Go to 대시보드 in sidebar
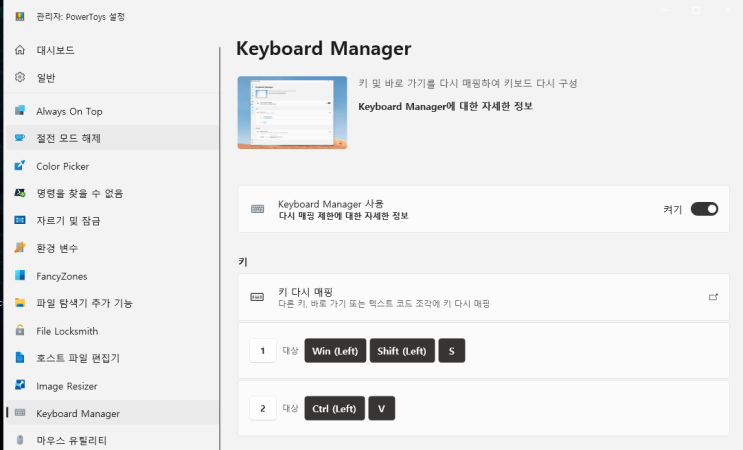This screenshot has height=450, width=743. tap(112, 50)
